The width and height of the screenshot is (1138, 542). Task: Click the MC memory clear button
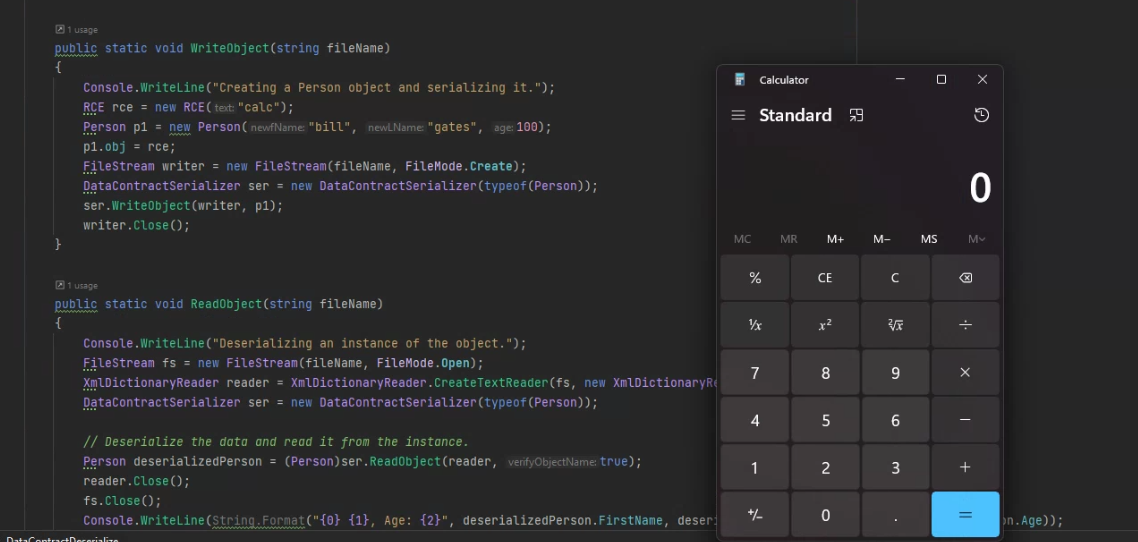pyautogui.click(x=742, y=239)
